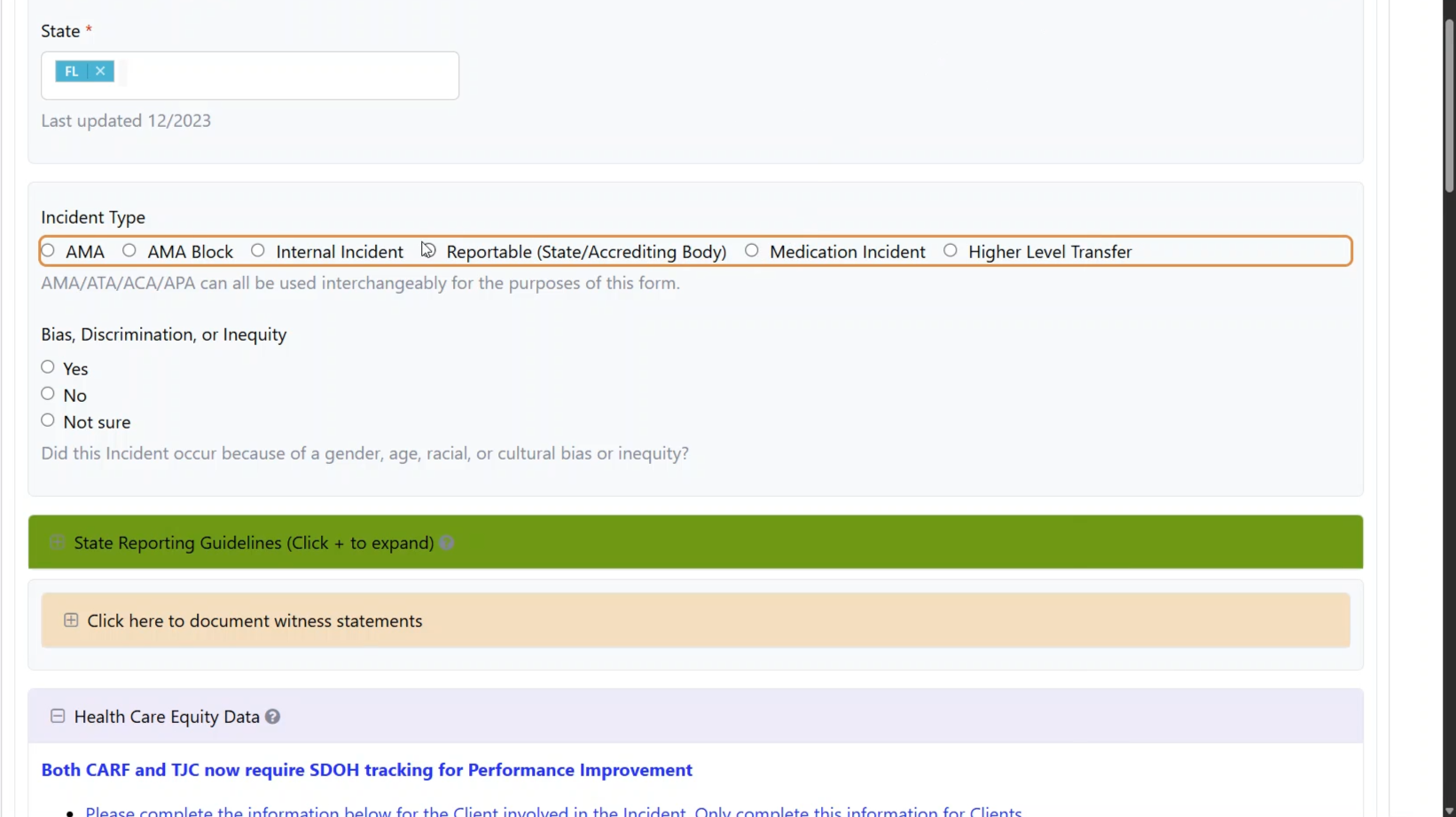
Task: Select Internal Incident radio option
Action: point(258,251)
